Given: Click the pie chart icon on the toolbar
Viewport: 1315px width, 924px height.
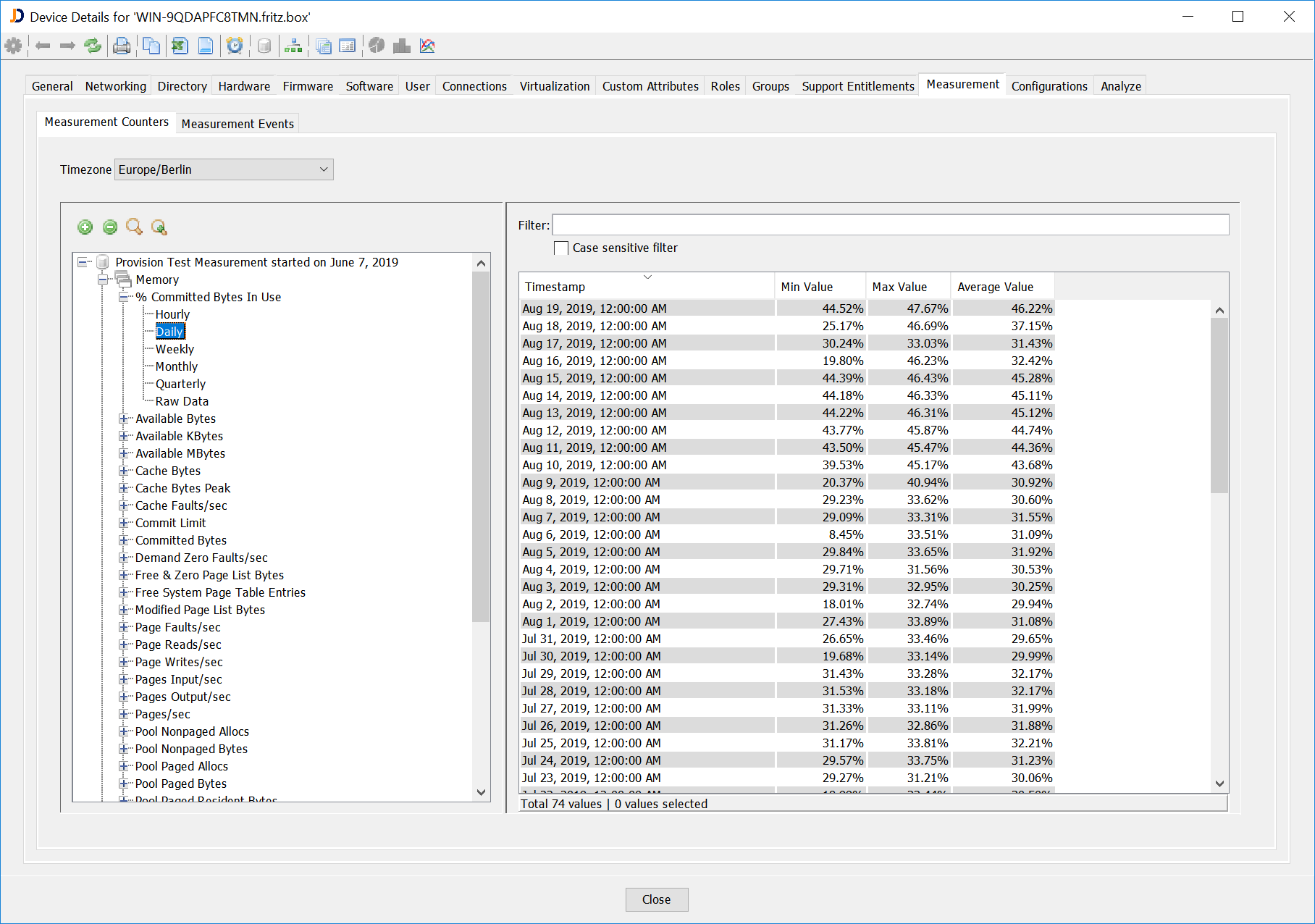Looking at the screenshot, I should pyautogui.click(x=377, y=46).
